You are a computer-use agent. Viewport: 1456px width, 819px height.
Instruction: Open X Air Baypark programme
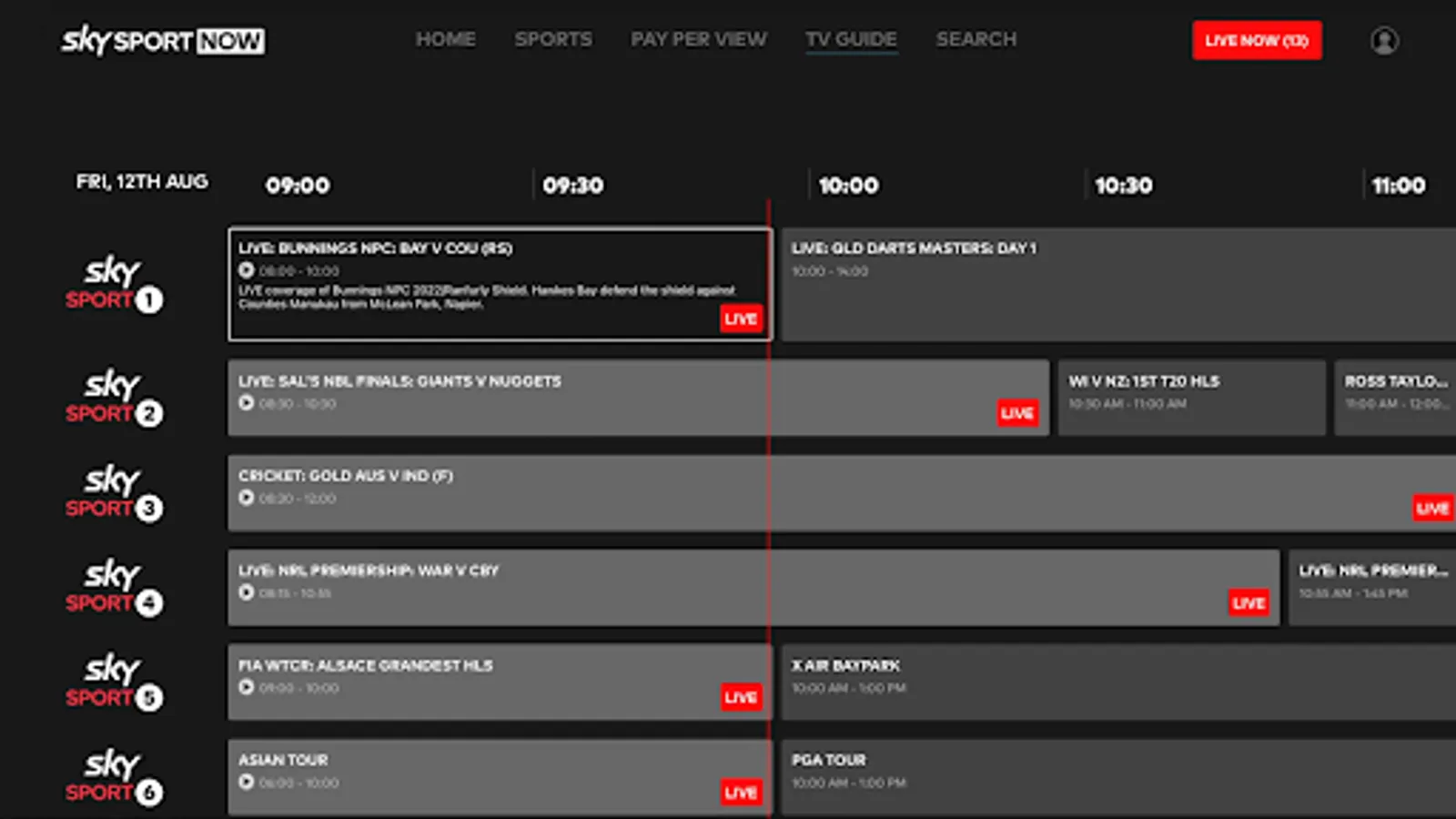[1118, 682]
